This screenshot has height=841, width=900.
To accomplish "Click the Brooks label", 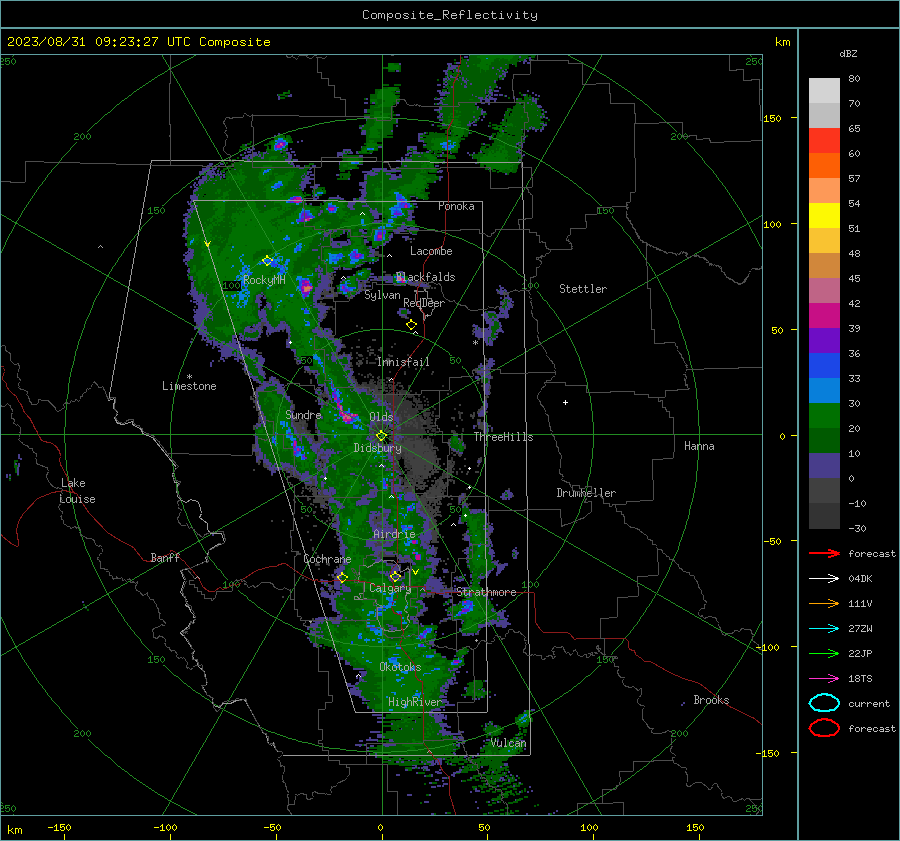I will [x=711, y=700].
